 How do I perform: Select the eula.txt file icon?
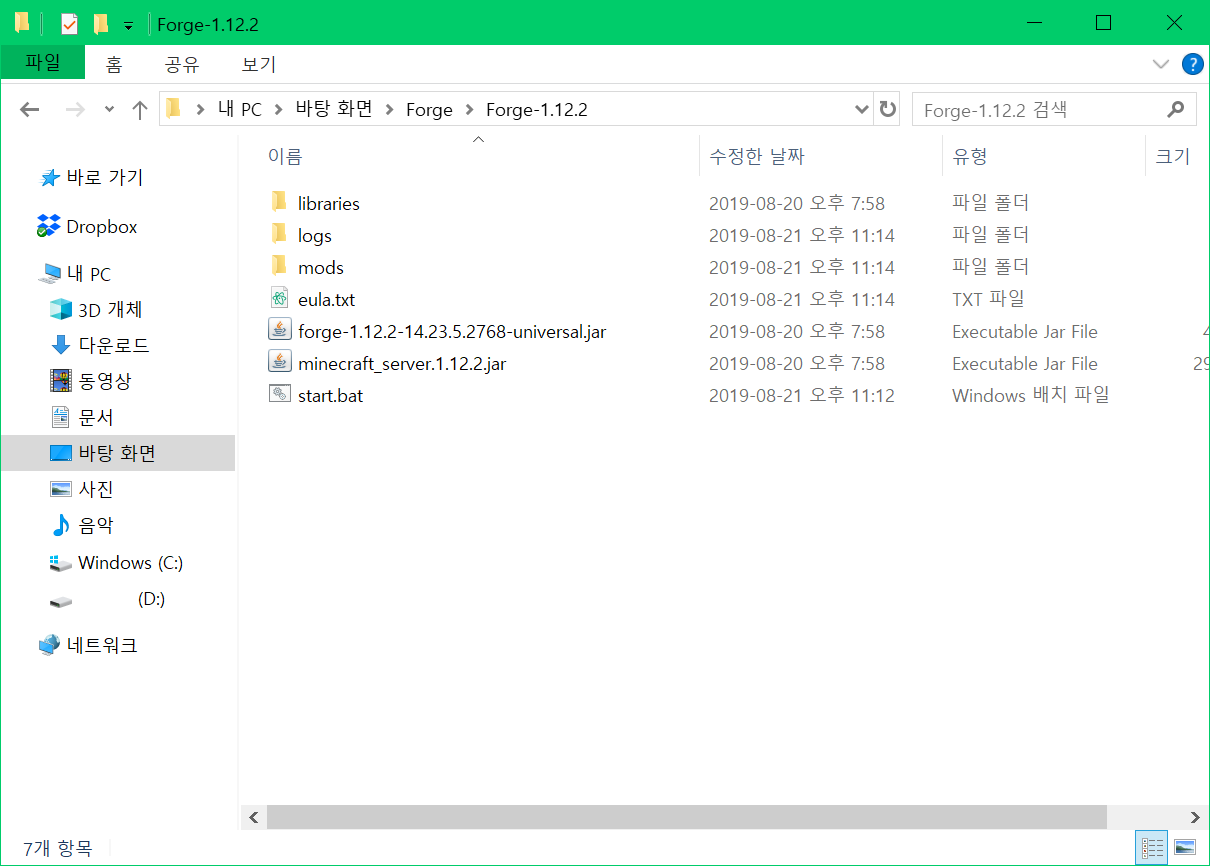[x=279, y=299]
